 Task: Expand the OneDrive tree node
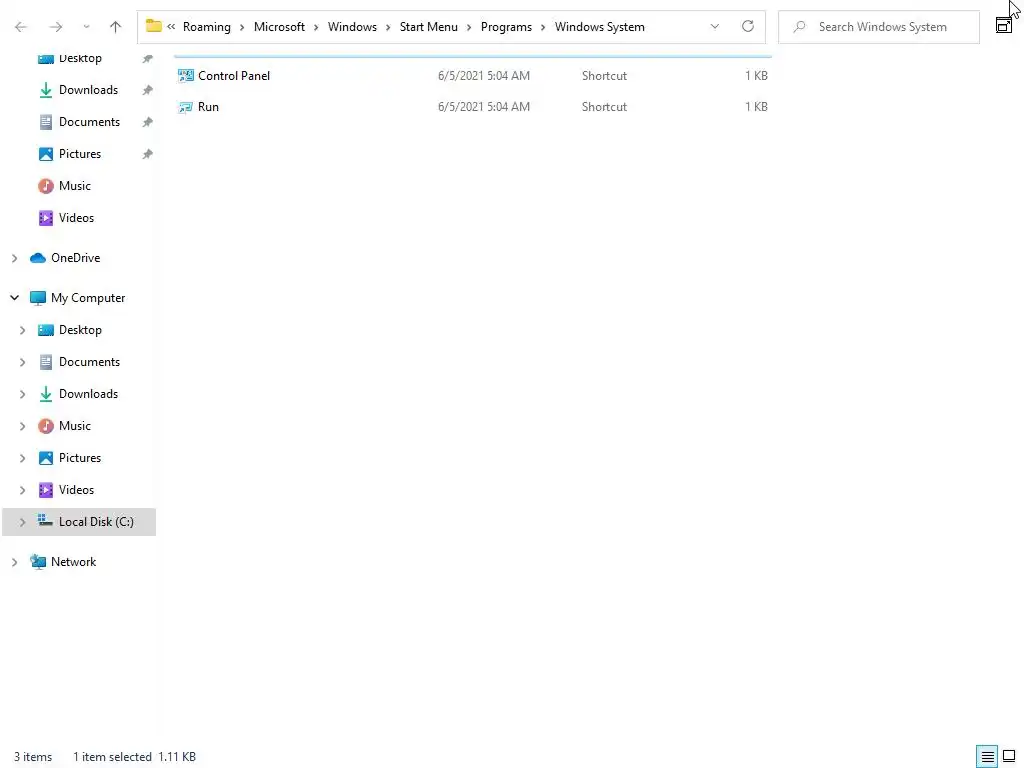[x=14, y=259]
